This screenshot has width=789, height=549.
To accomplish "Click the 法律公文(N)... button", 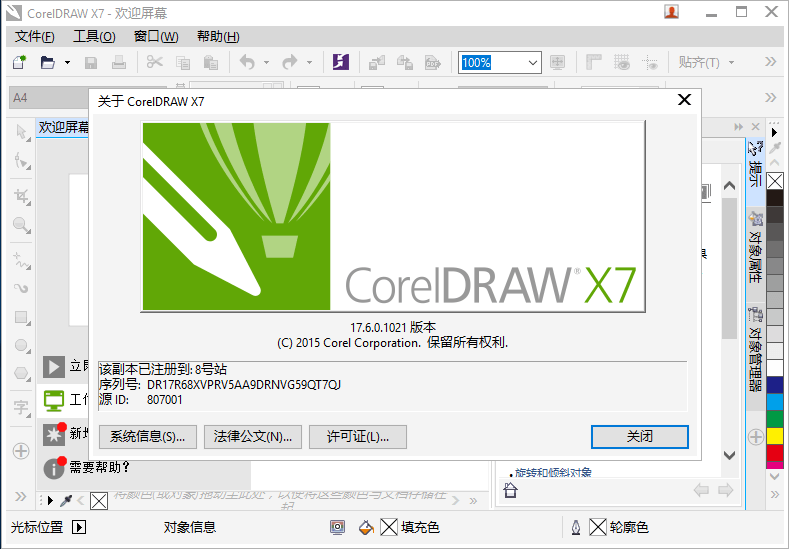I will click(x=253, y=436).
